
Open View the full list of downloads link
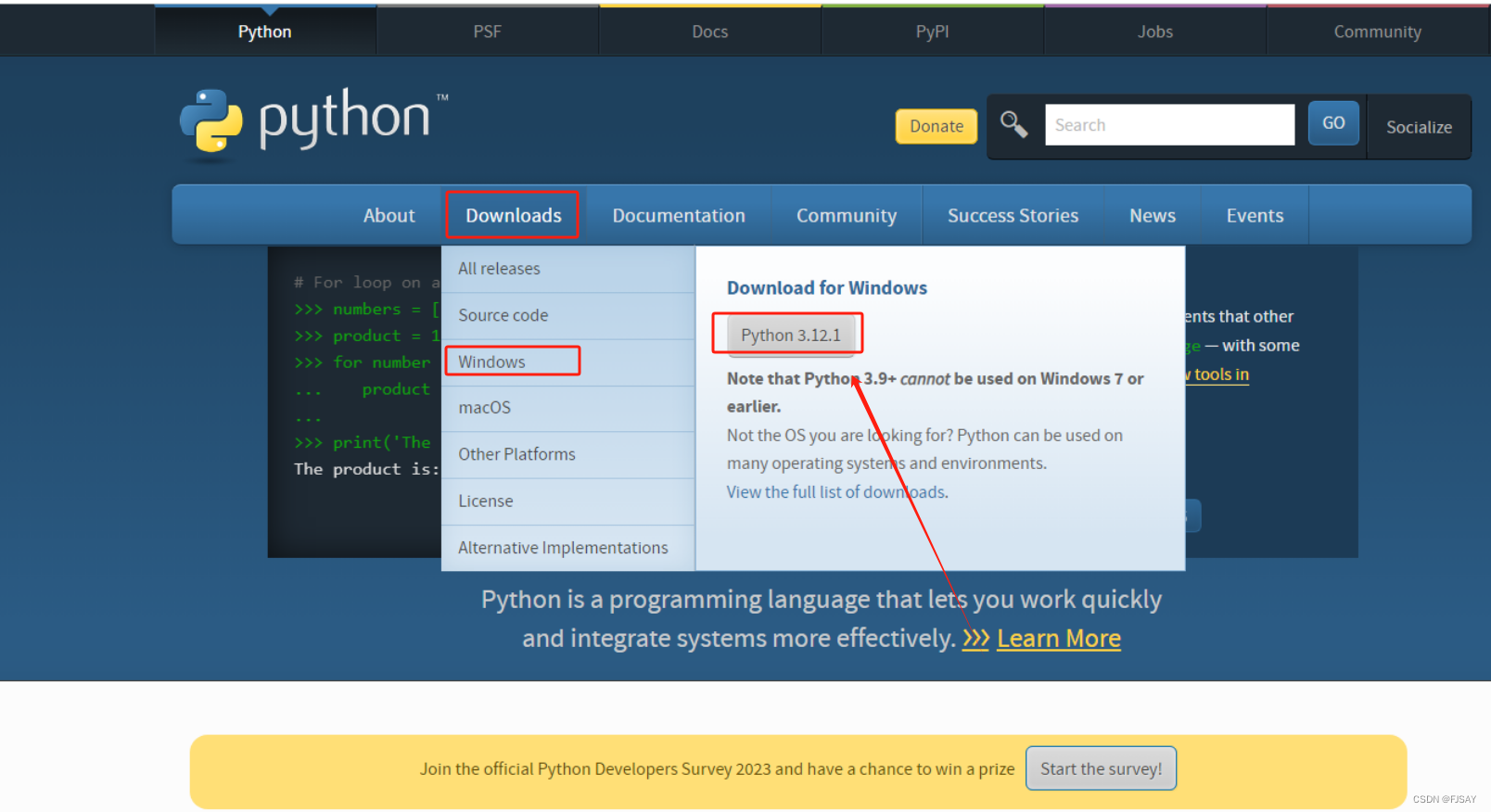pos(837,492)
